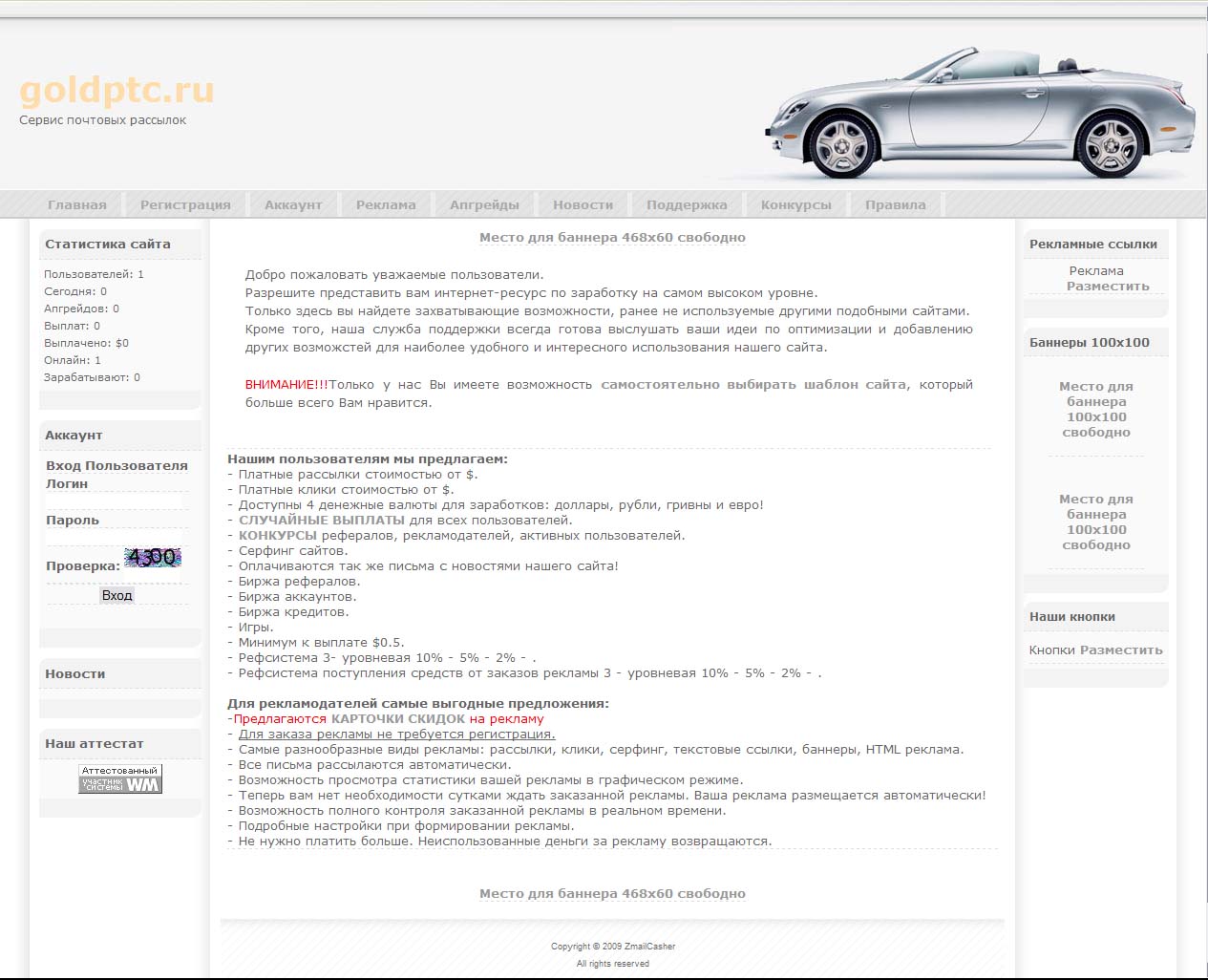The width and height of the screenshot is (1208, 980).
Task: Click the Логин input field
Action: point(115,501)
